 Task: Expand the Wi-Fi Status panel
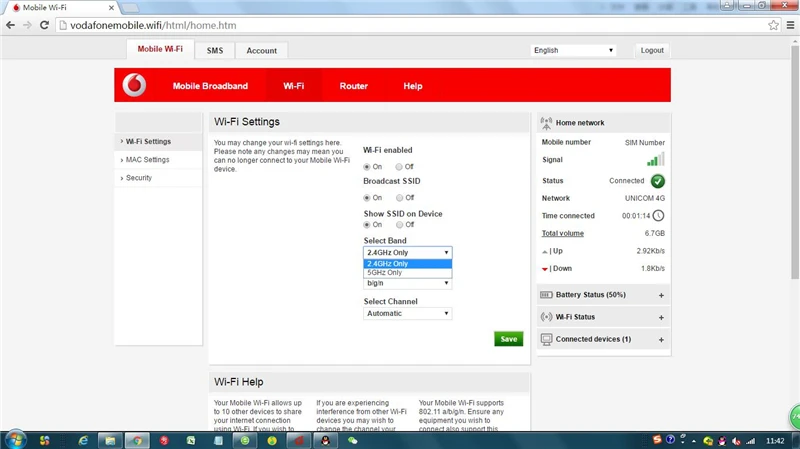pos(661,317)
